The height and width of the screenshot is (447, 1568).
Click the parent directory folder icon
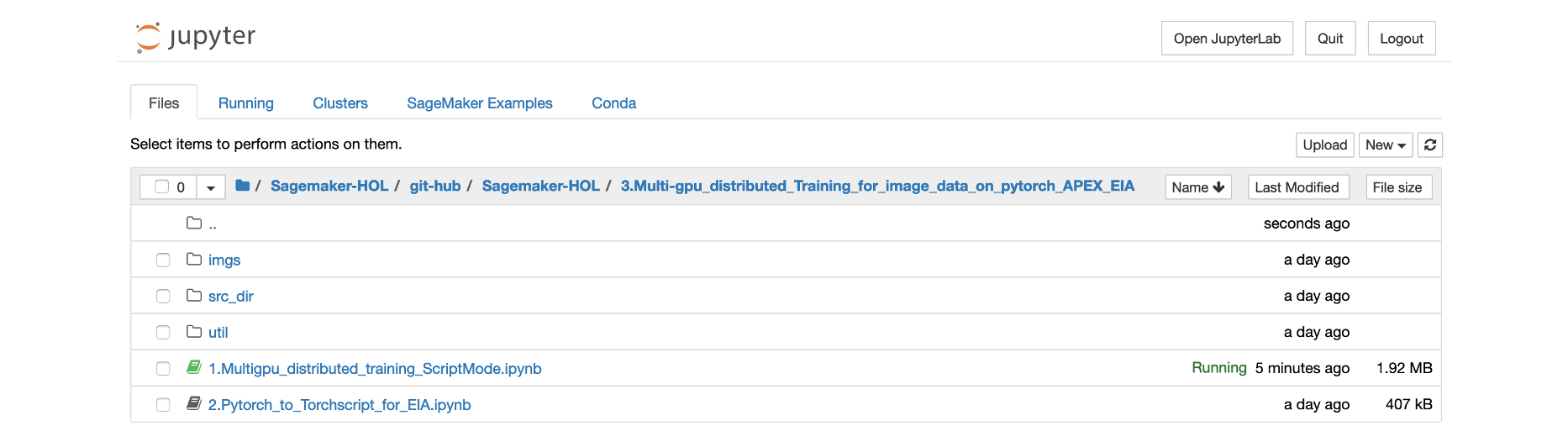194,223
